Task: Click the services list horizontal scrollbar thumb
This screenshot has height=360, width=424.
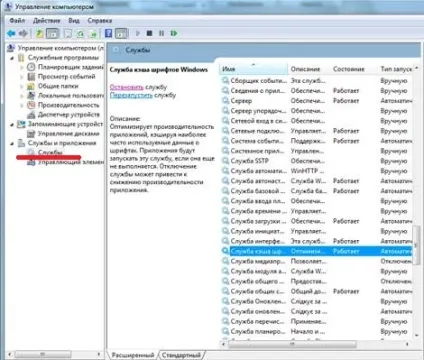Action: click(292, 344)
